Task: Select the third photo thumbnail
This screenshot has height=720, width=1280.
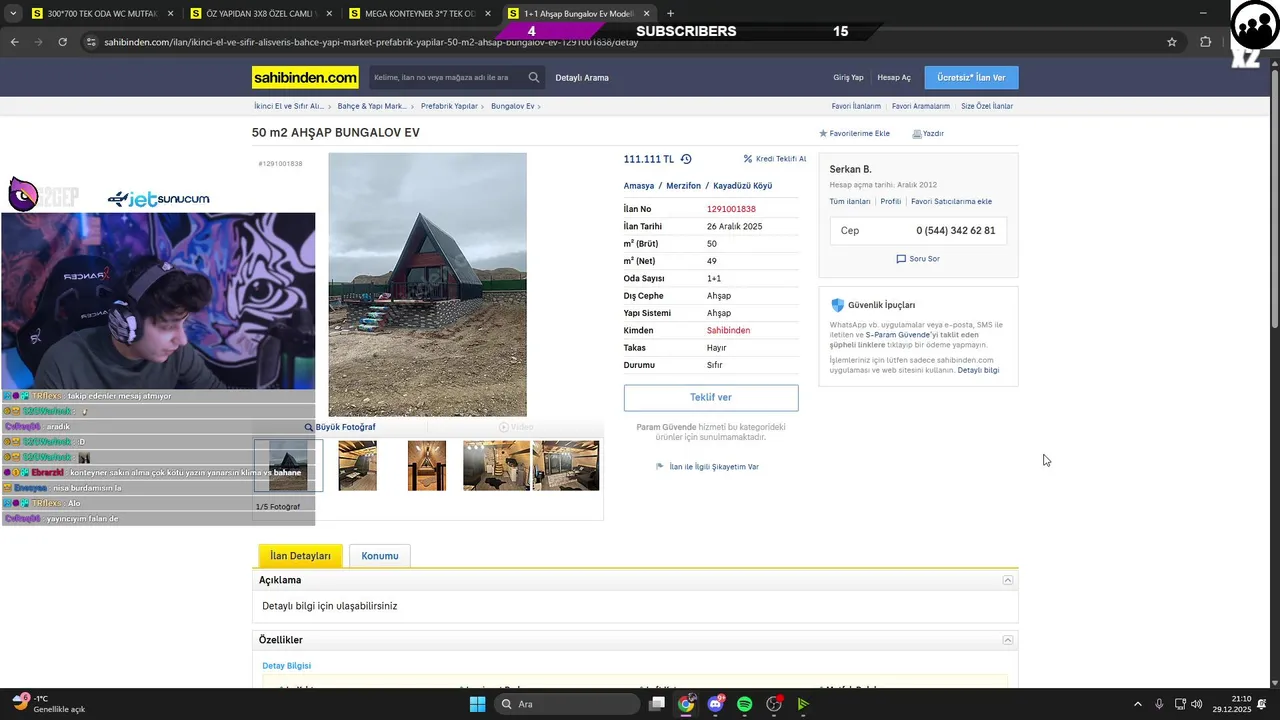Action: point(427,466)
